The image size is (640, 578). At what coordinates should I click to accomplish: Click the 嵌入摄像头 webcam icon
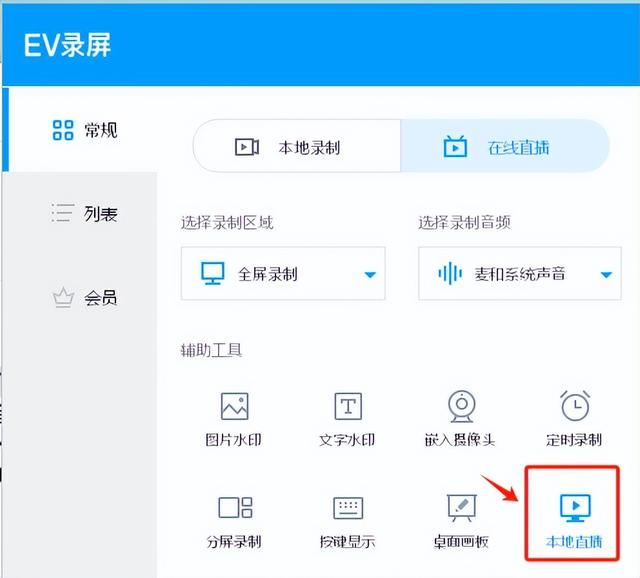[461, 406]
